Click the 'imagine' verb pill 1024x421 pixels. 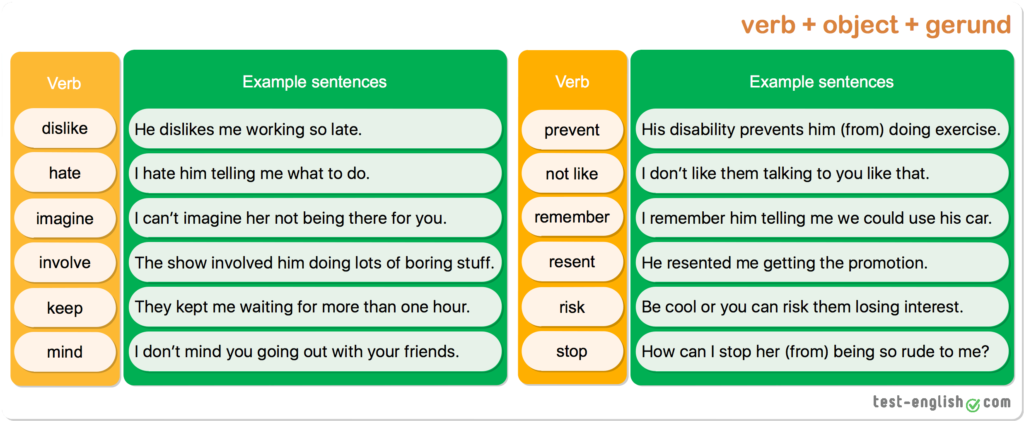click(x=65, y=218)
